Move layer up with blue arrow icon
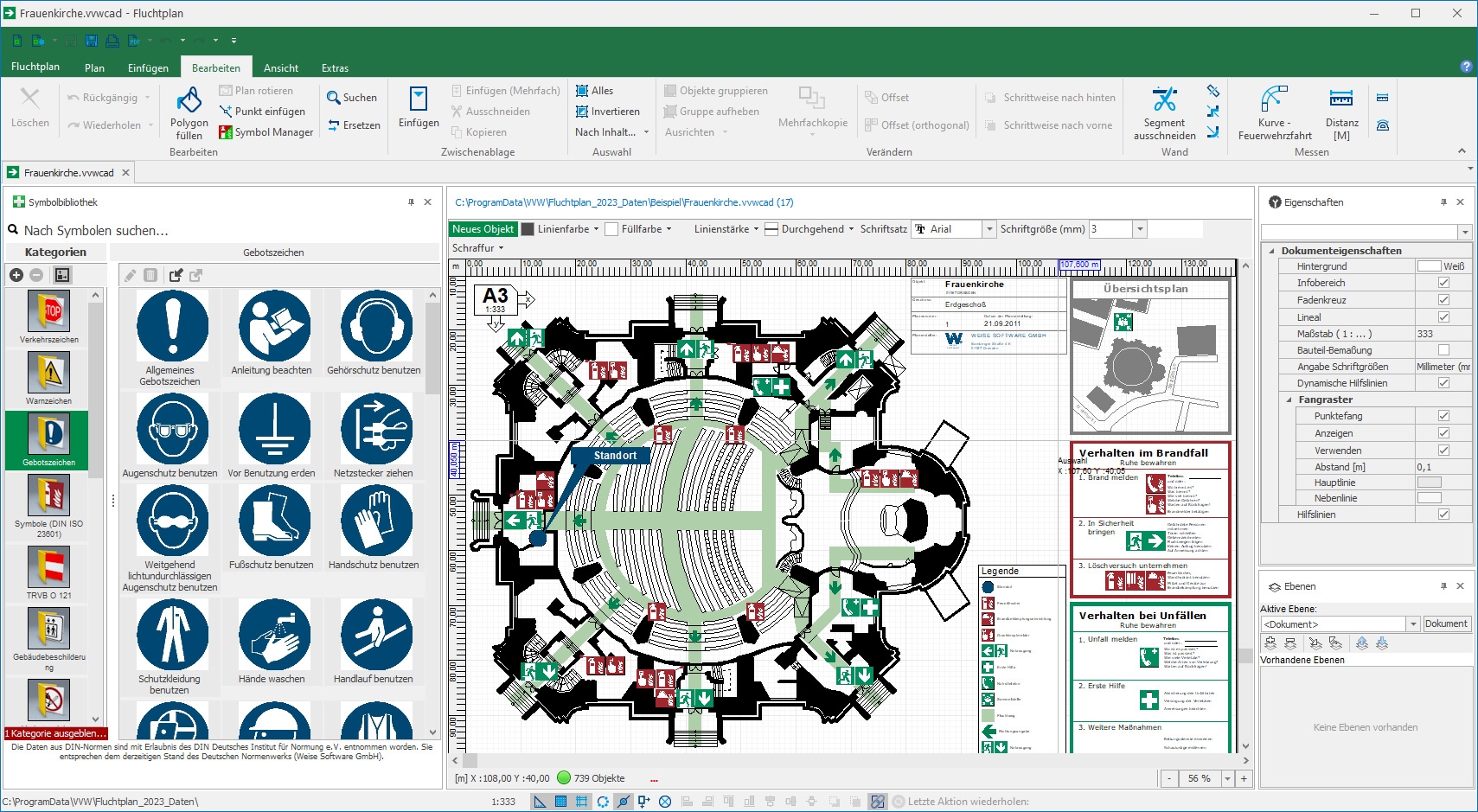Viewport: 1478px width, 812px height. click(x=1362, y=643)
